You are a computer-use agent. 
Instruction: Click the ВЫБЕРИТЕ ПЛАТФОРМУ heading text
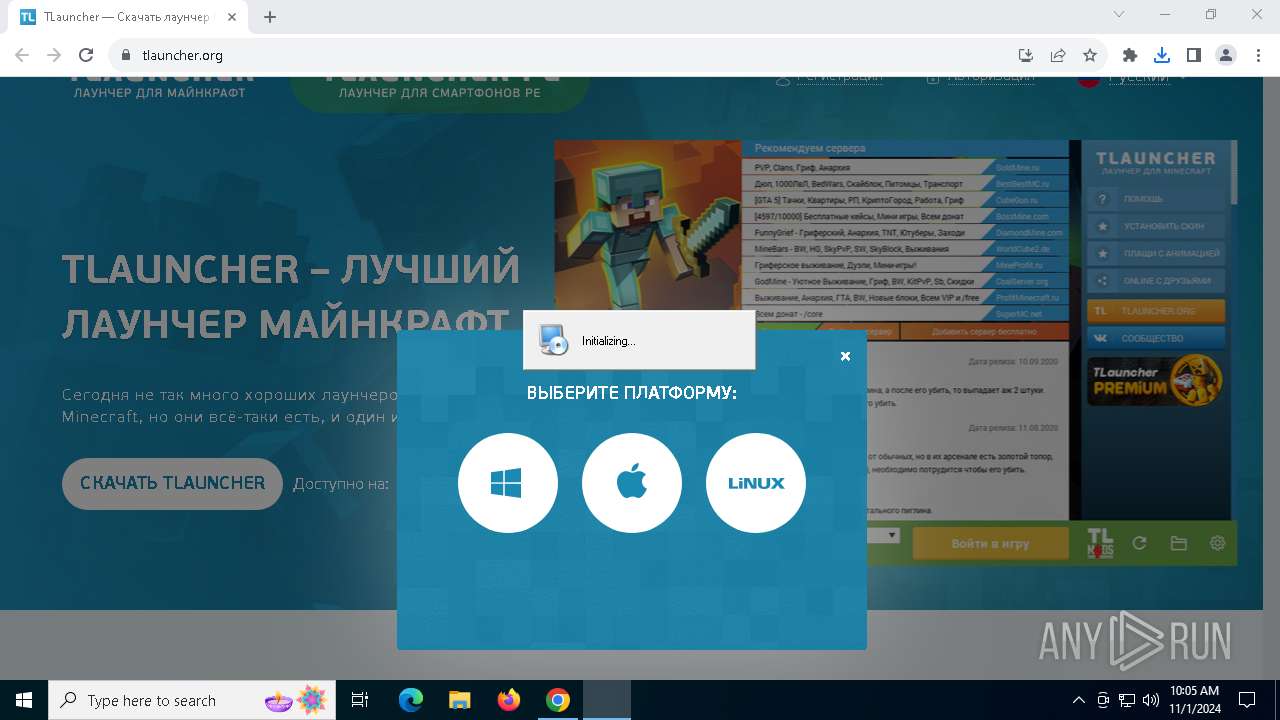(x=631, y=393)
